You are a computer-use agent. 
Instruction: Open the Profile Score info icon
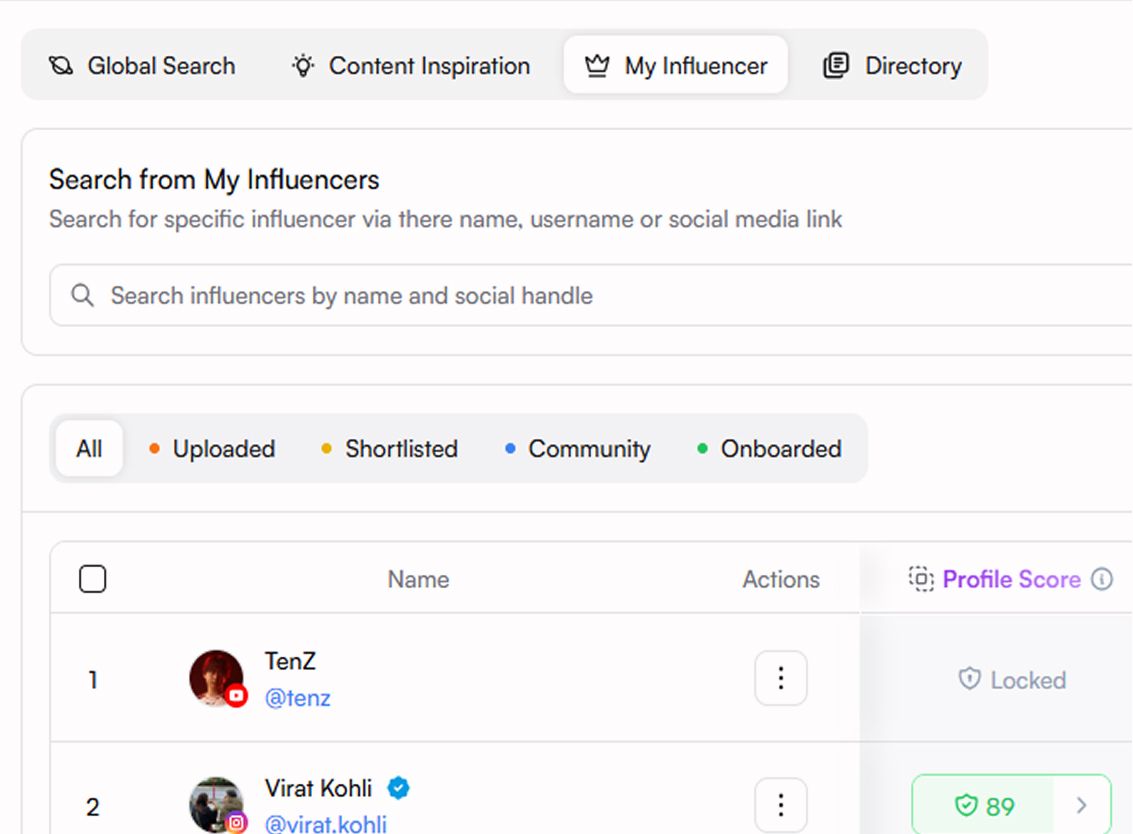coord(1102,579)
